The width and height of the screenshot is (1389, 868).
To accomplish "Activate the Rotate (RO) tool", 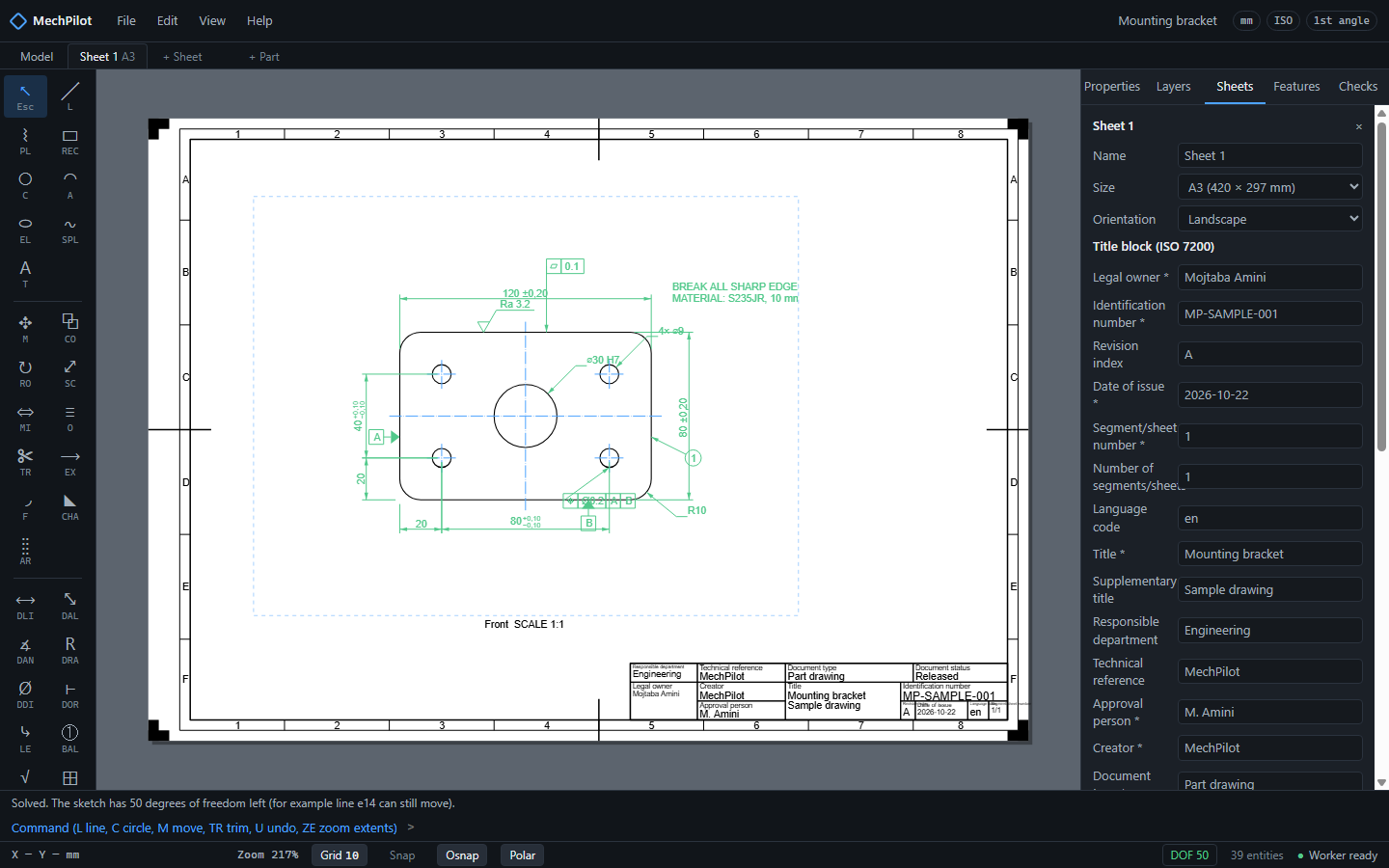I will 25,373.
